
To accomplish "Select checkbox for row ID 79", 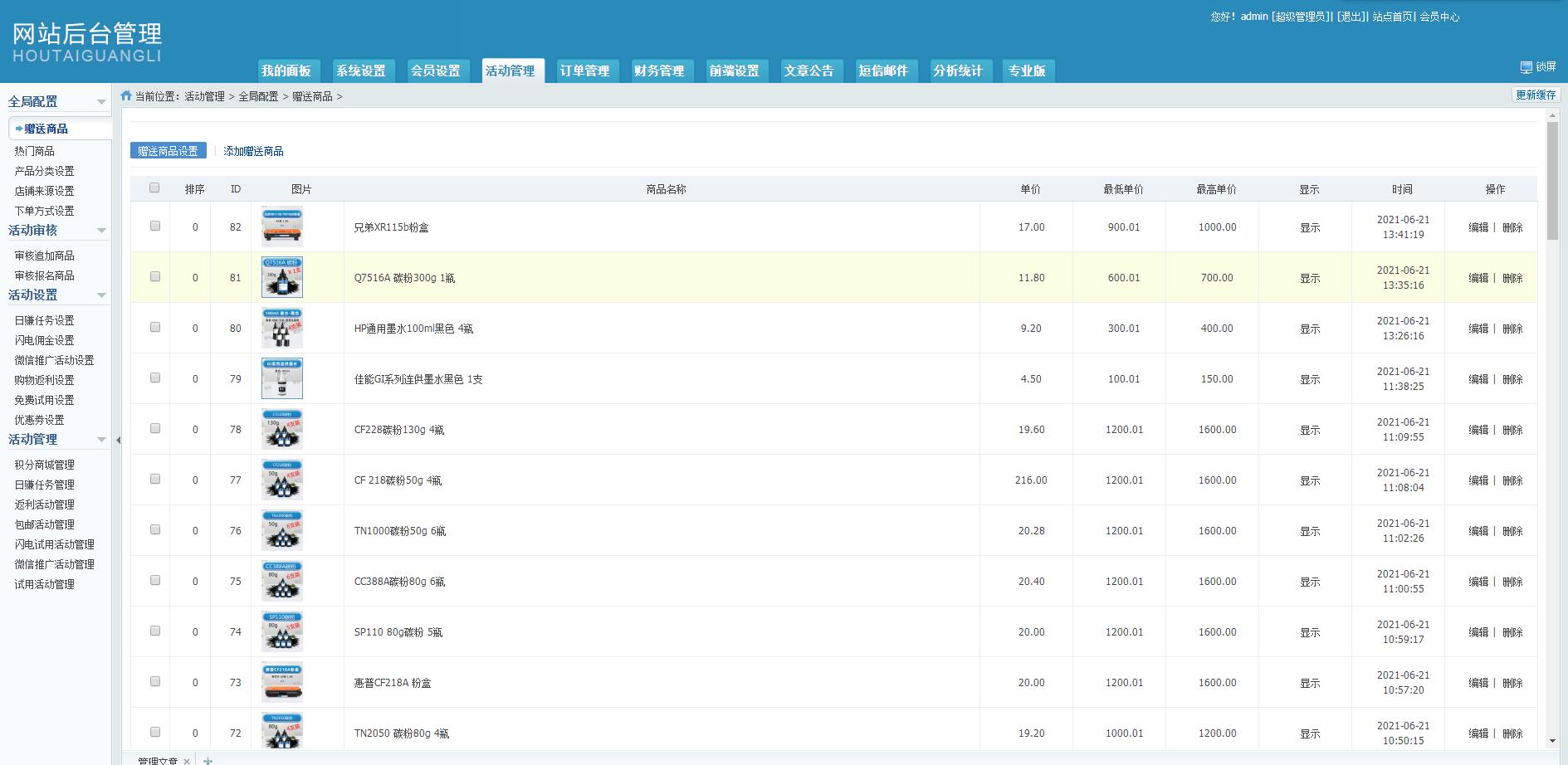I will point(155,378).
